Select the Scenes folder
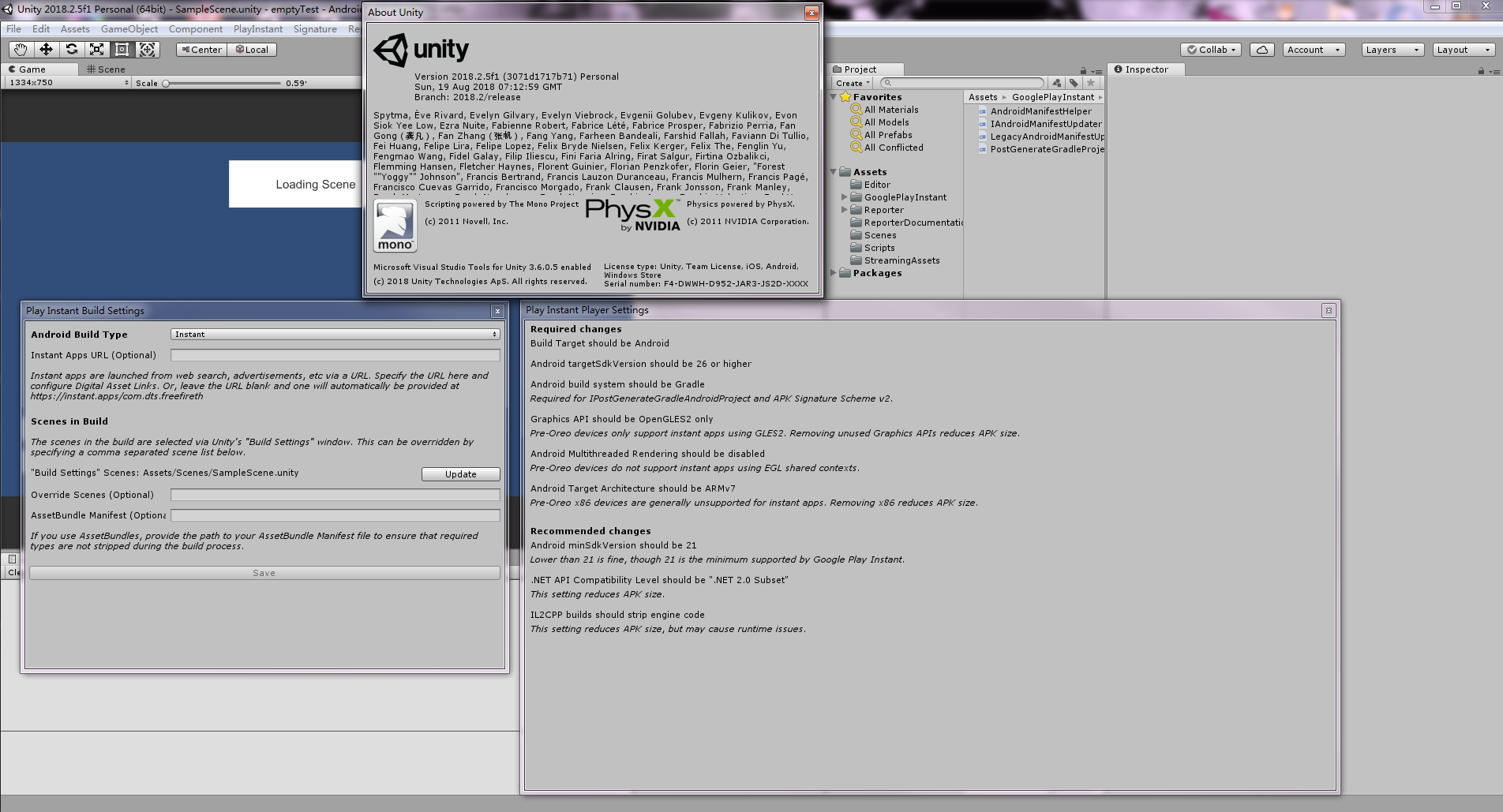This screenshot has width=1503, height=812. [x=880, y=235]
